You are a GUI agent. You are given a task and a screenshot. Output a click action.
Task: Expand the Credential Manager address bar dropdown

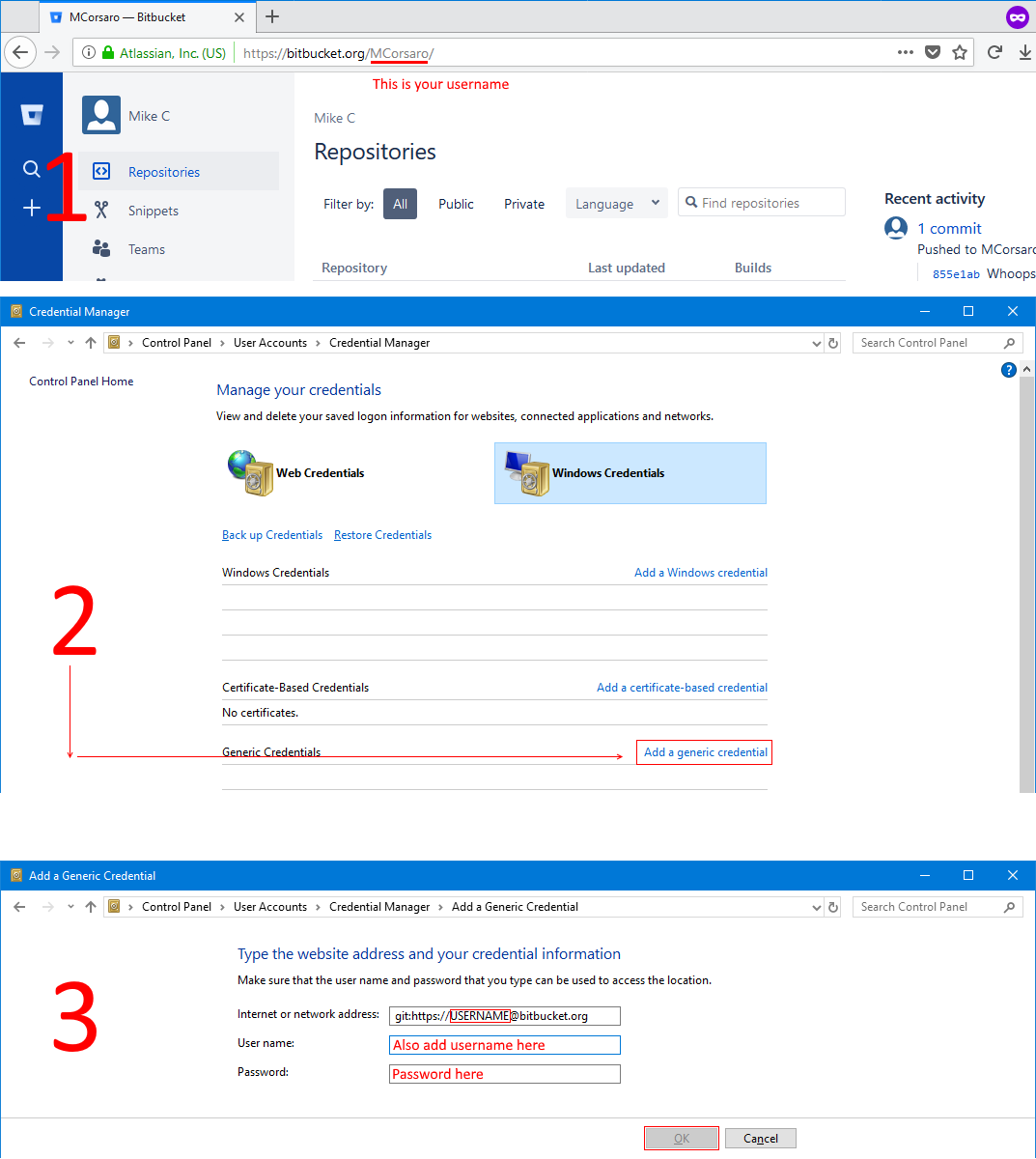pyautogui.click(x=816, y=342)
